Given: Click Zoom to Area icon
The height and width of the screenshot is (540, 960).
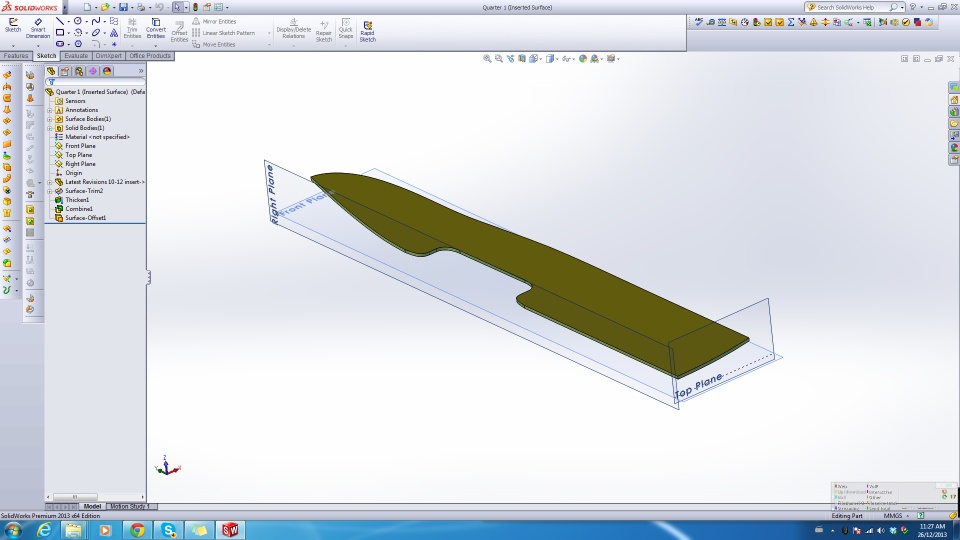Looking at the screenshot, I should [x=499, y=59].
